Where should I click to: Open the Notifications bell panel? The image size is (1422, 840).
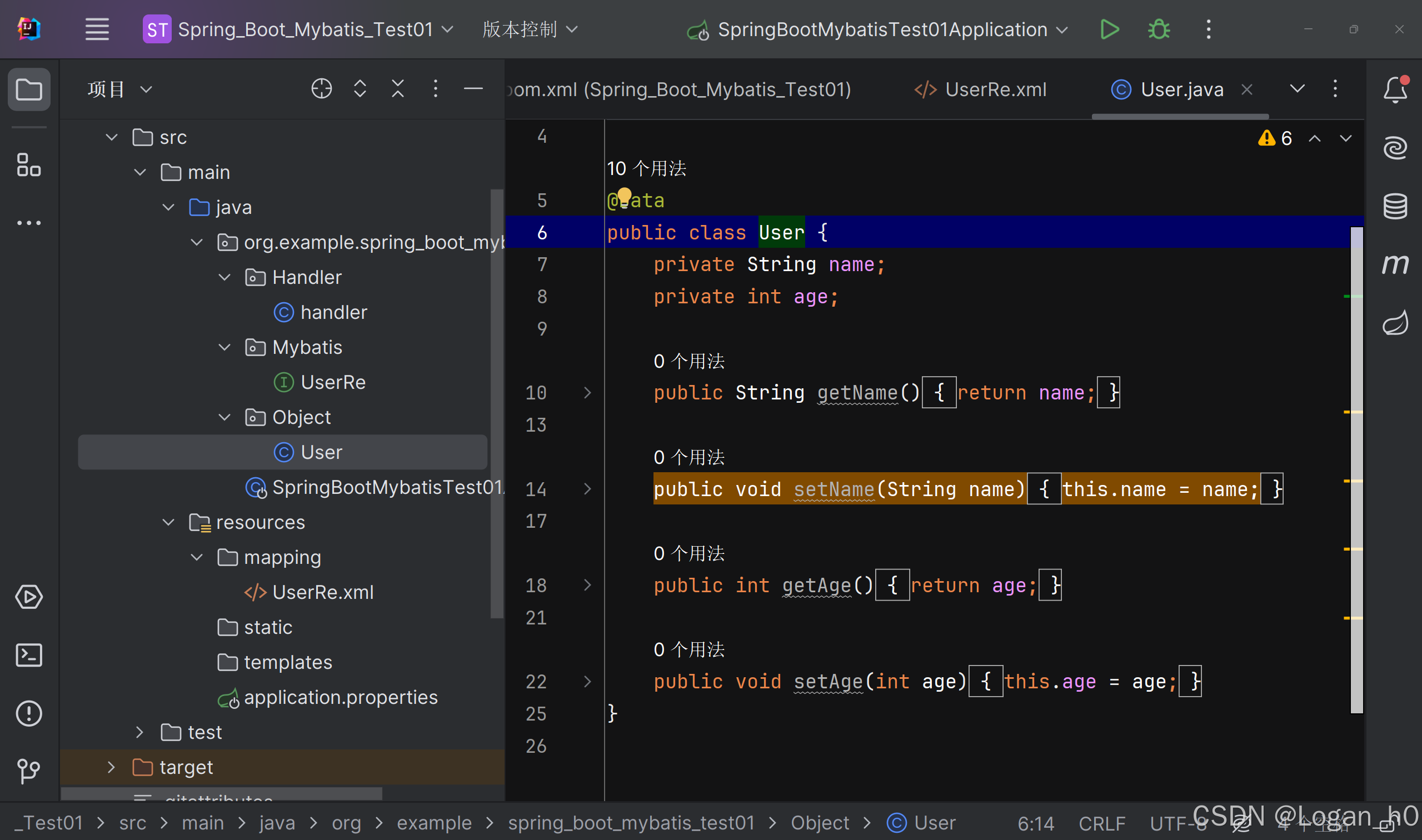pos(1395,89)
